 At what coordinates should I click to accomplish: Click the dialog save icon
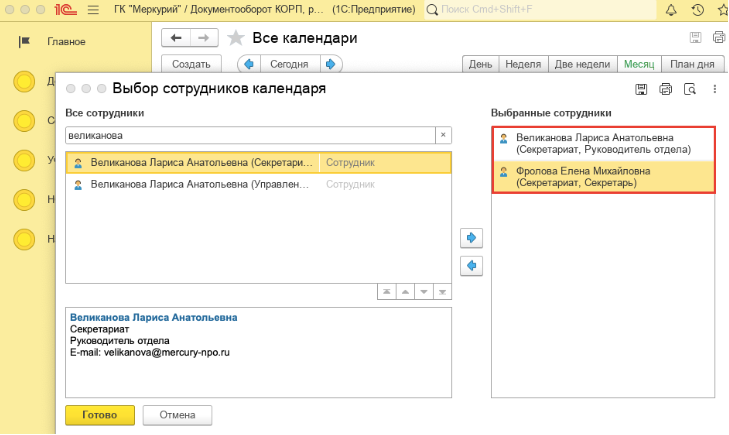click(x=642, y=89)
